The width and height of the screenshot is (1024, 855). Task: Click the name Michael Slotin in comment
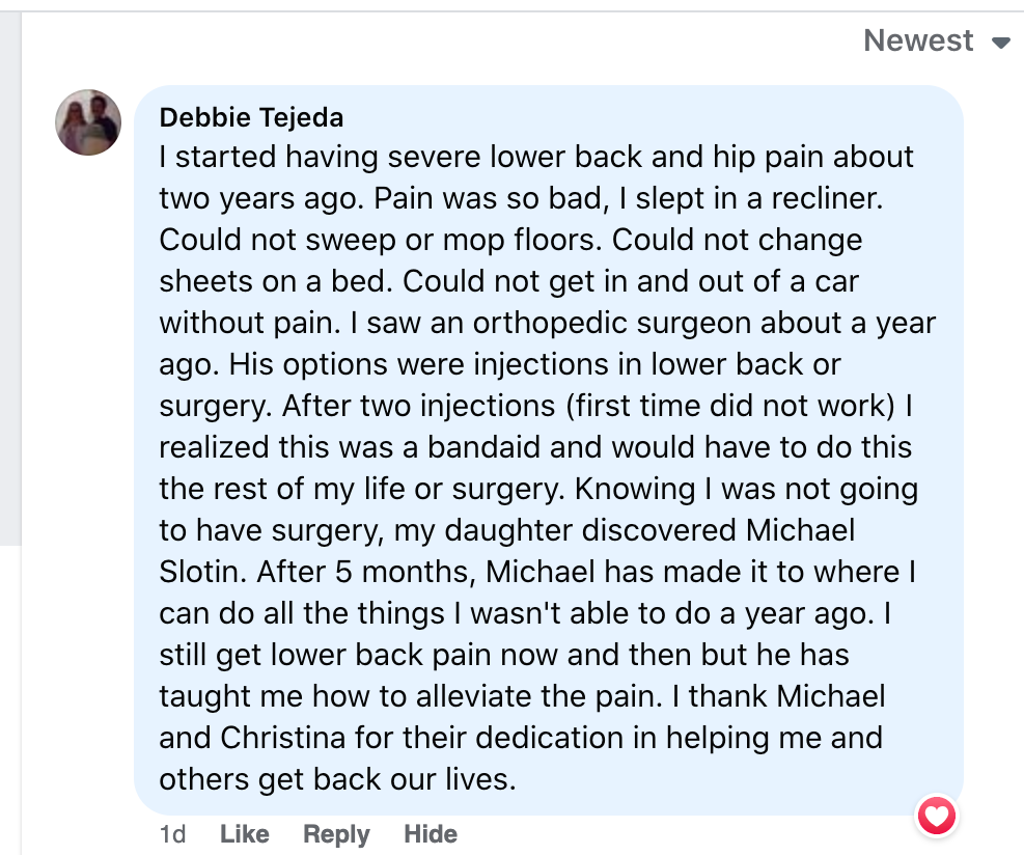pos(507,551)
